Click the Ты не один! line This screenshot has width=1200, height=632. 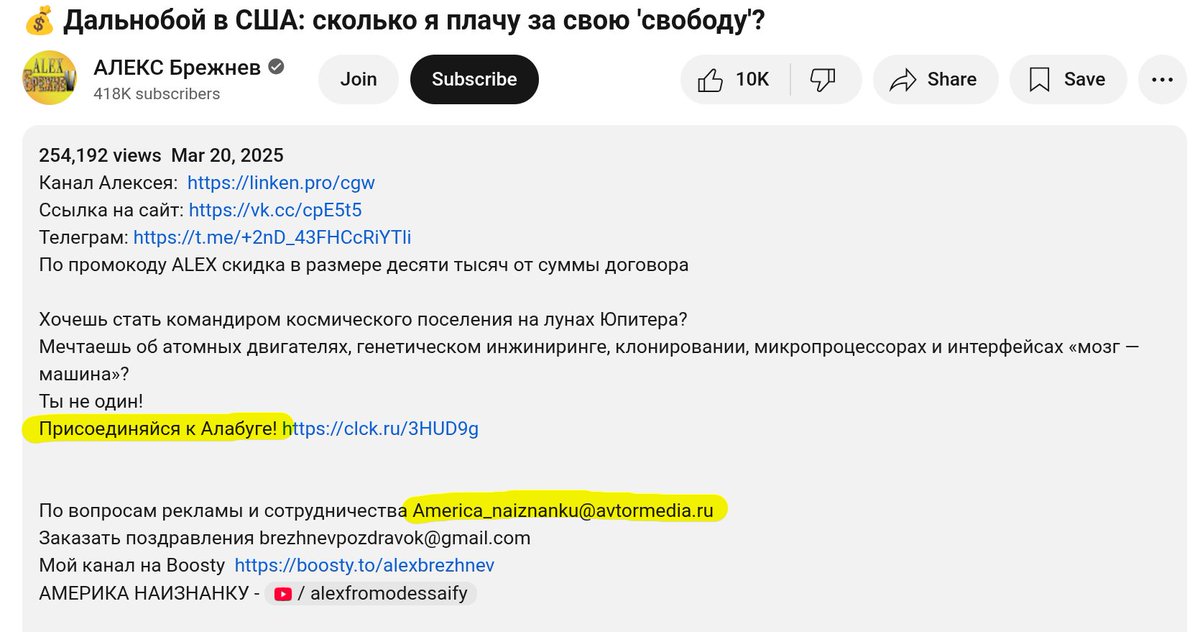pos(91,401)
